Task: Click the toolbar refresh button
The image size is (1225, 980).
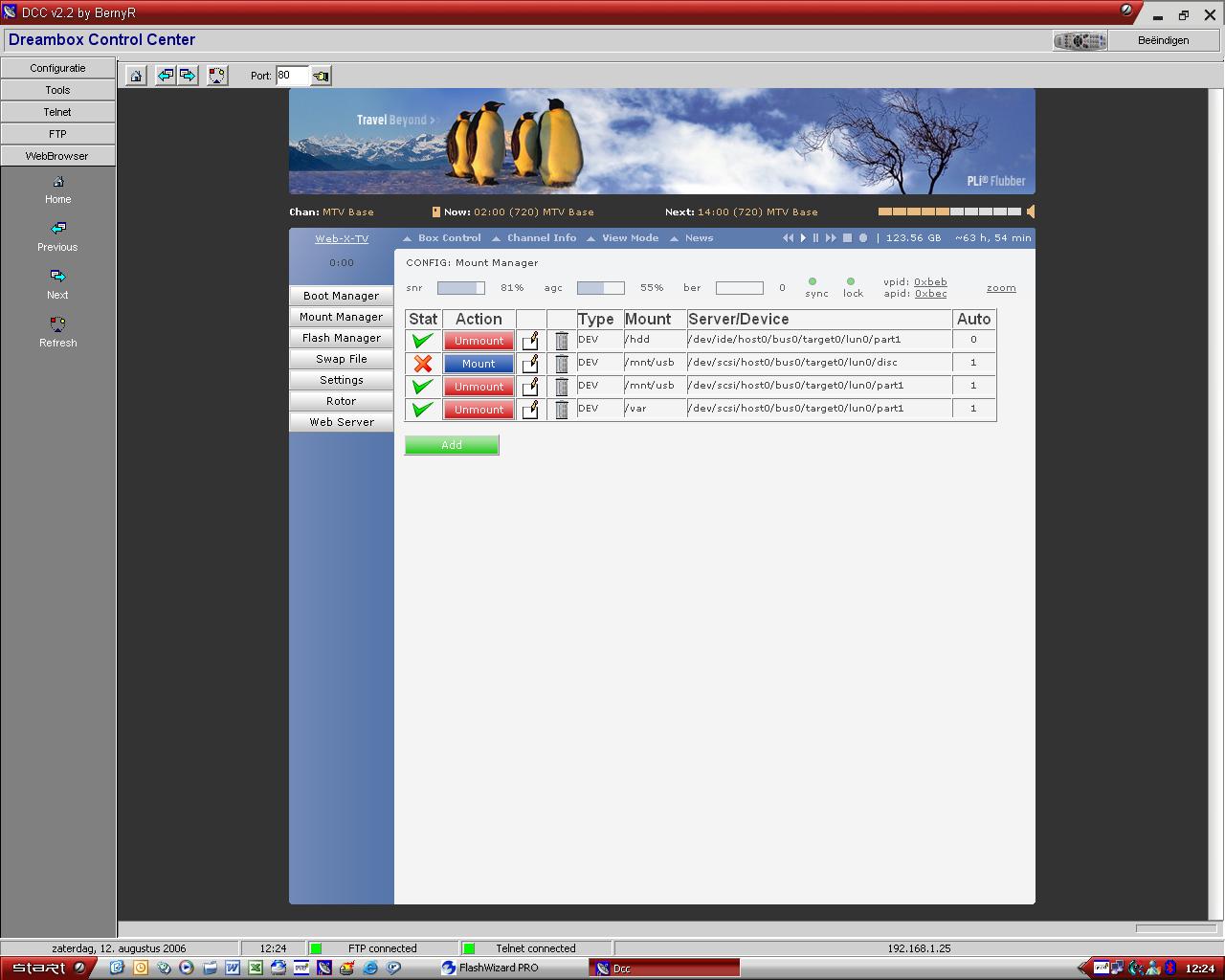Action: click(217, 76)
